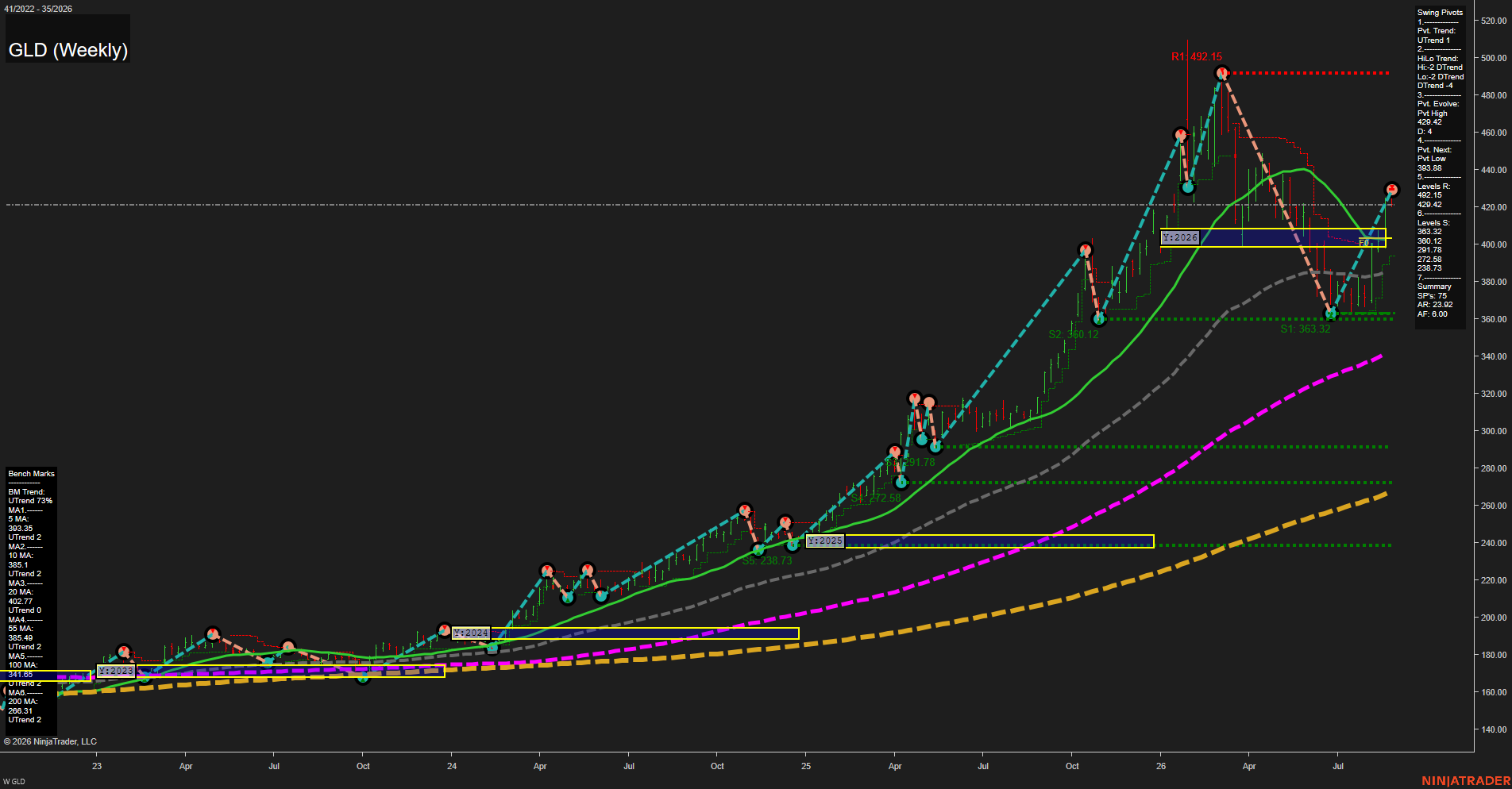Image resolution: width=1512 pixels, height=789 pixels.
Task: Click the 140.00 price axis label
Action: (1493, 729)
